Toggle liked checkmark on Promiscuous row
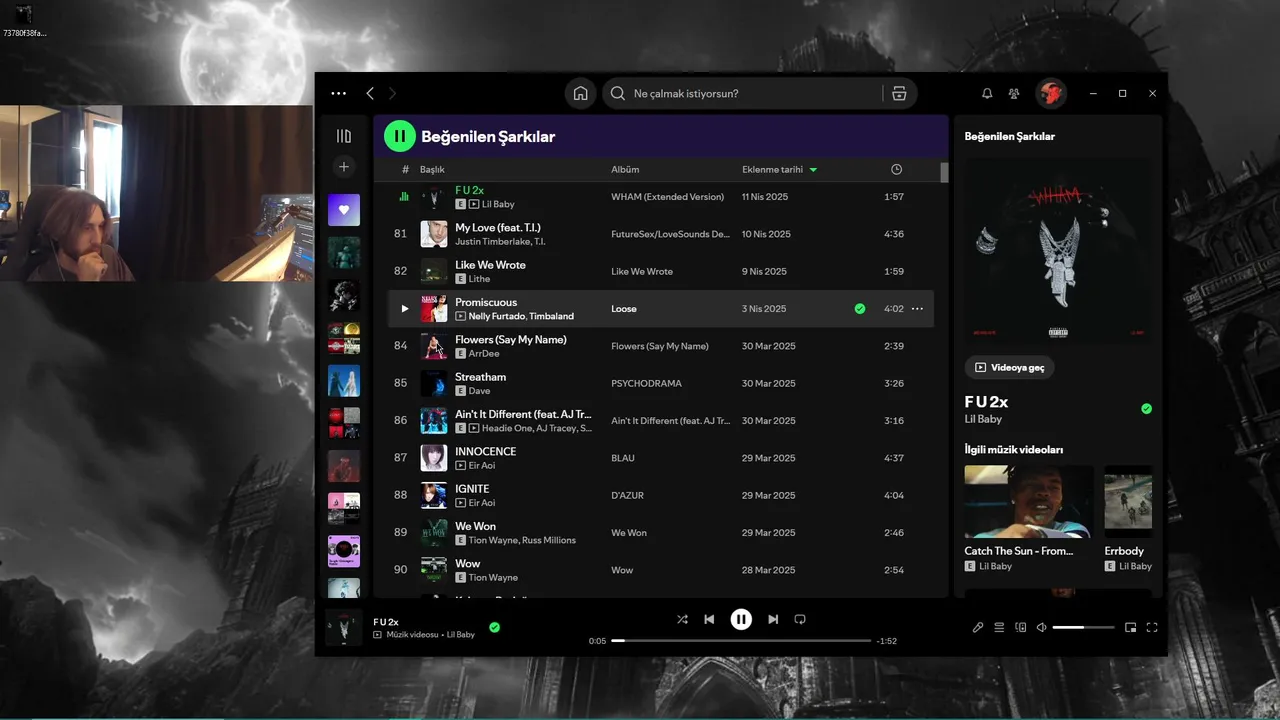The height and width of the screenshot is (720, 1280). (x=860, y=309)
